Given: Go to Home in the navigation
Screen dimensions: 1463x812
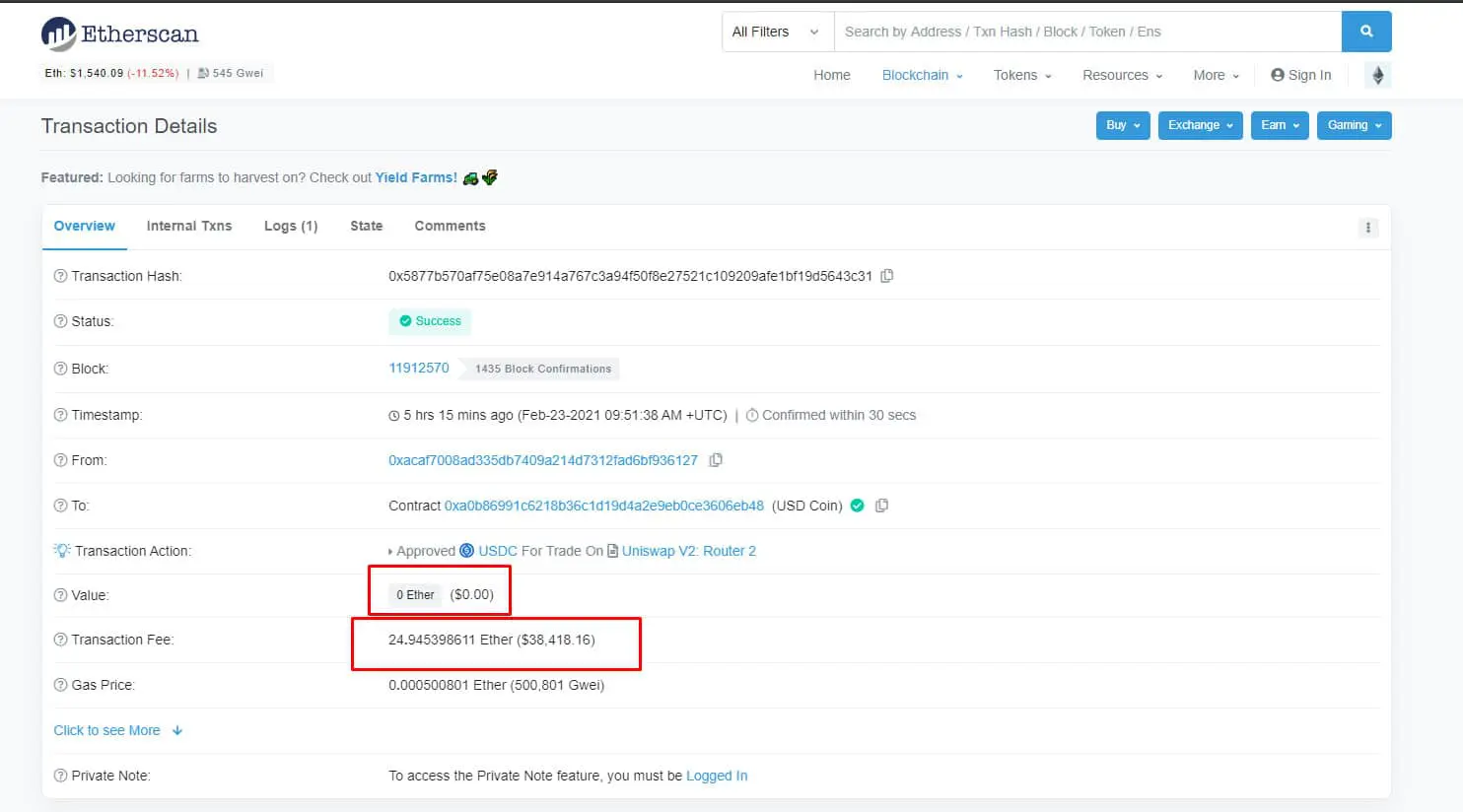Looking at the screenshot, I should click(x=832, y=75).
